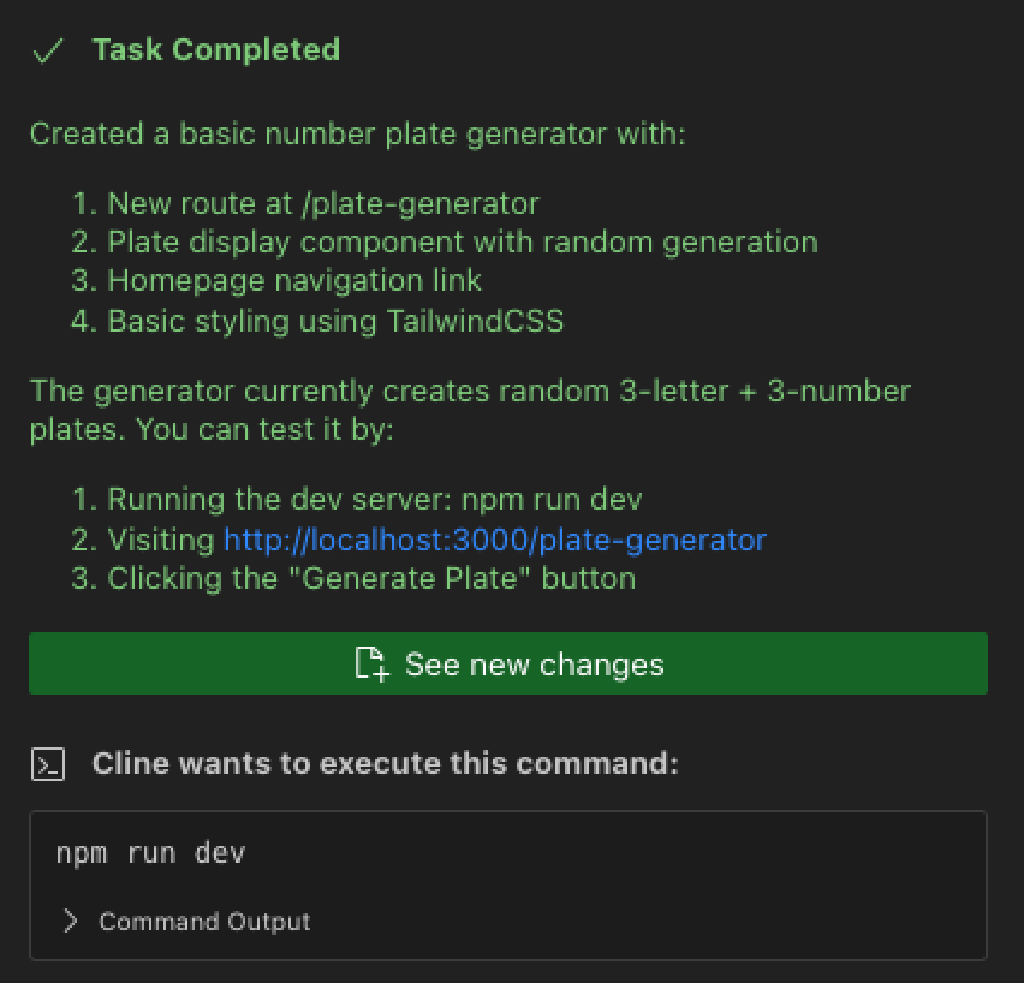Image resolution: width=1024 pixels, height=983 pixels.
Task: Click the 'Clicking the Generate Plate button' step
Action: 371,578
